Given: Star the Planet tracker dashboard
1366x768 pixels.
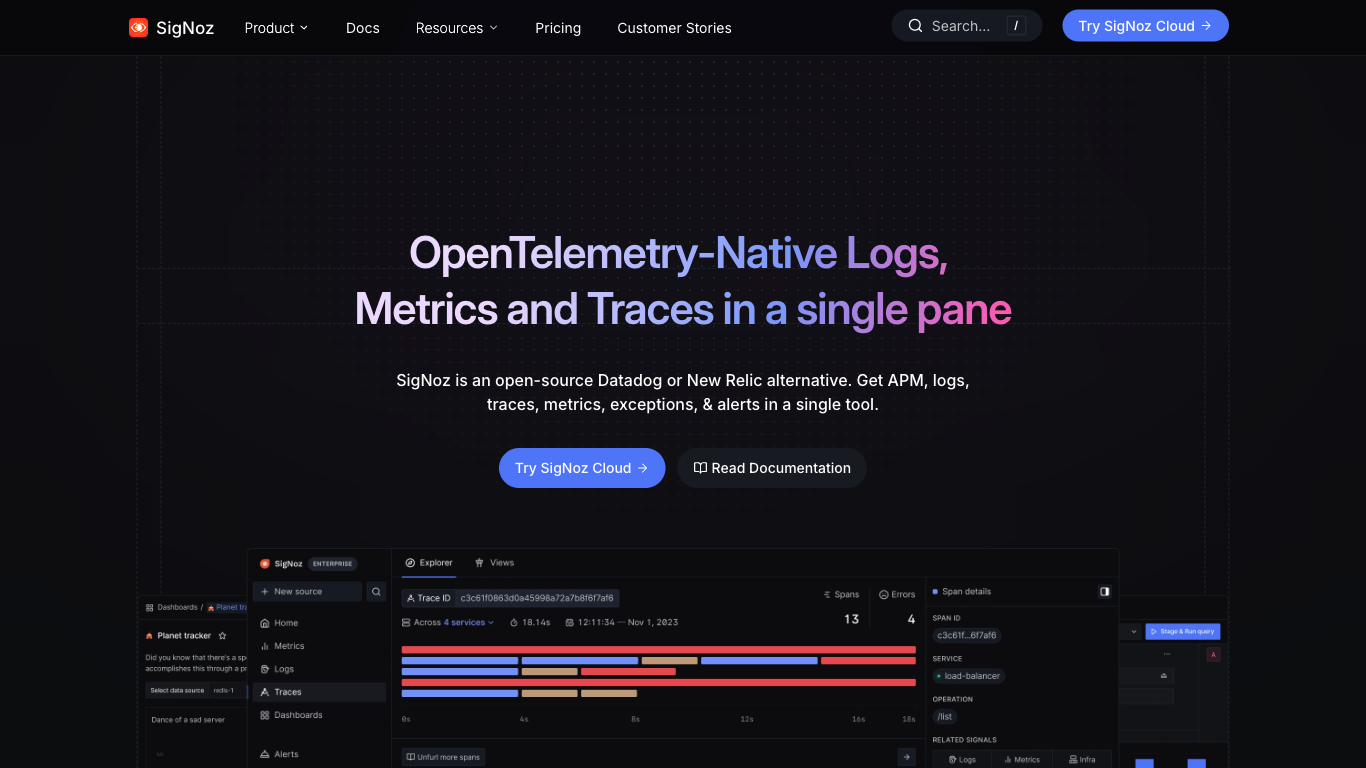Looking at the screenshot, I should (x=222, y=635).
